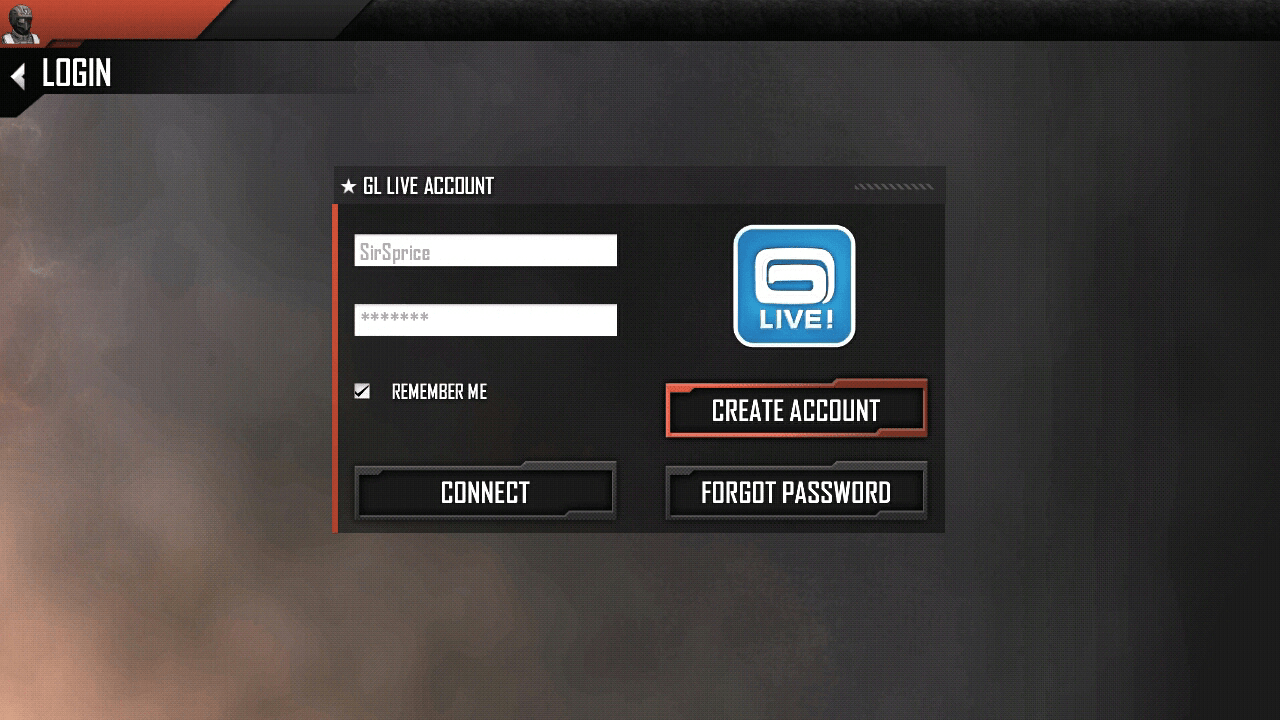The image size is (1280, 720).
Task: Focus the SirSprice username field
Action: coord(485,250)
